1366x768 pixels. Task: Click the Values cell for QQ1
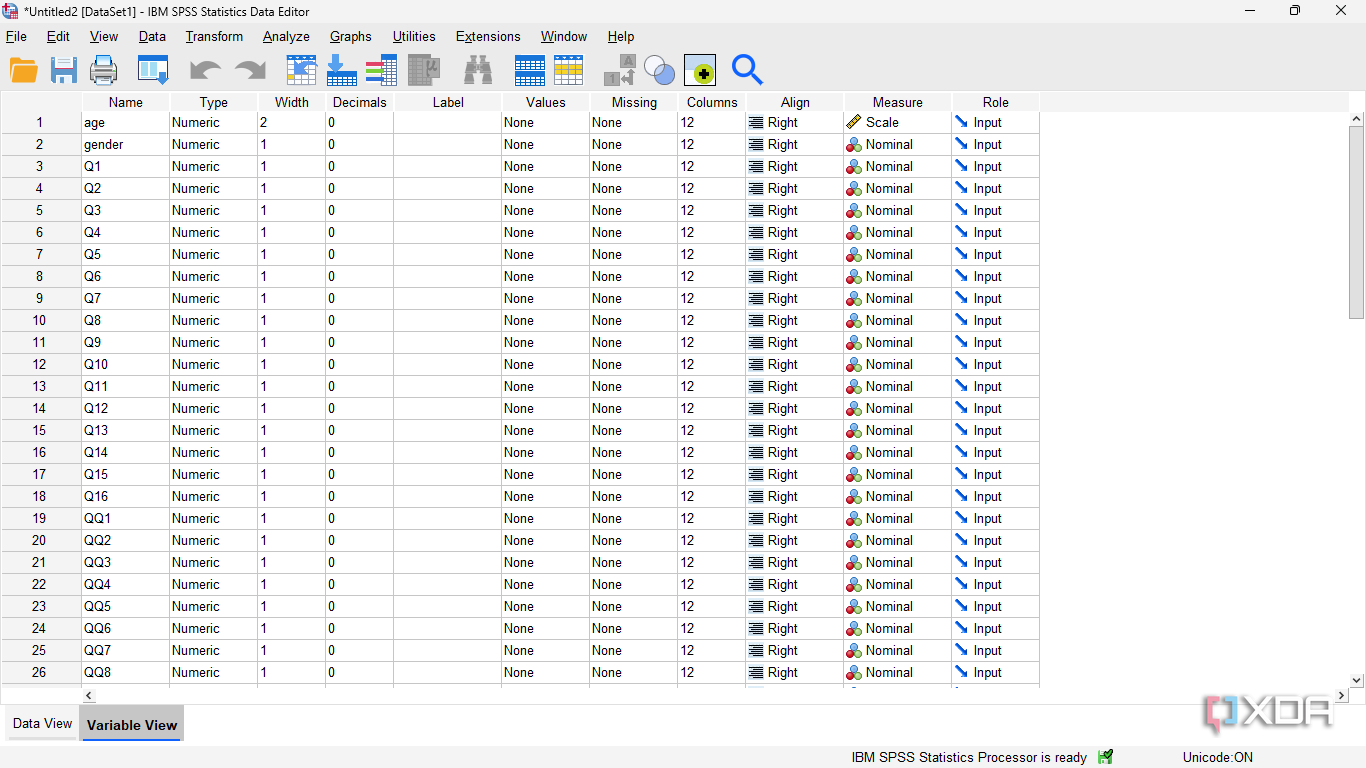[545, 518]
